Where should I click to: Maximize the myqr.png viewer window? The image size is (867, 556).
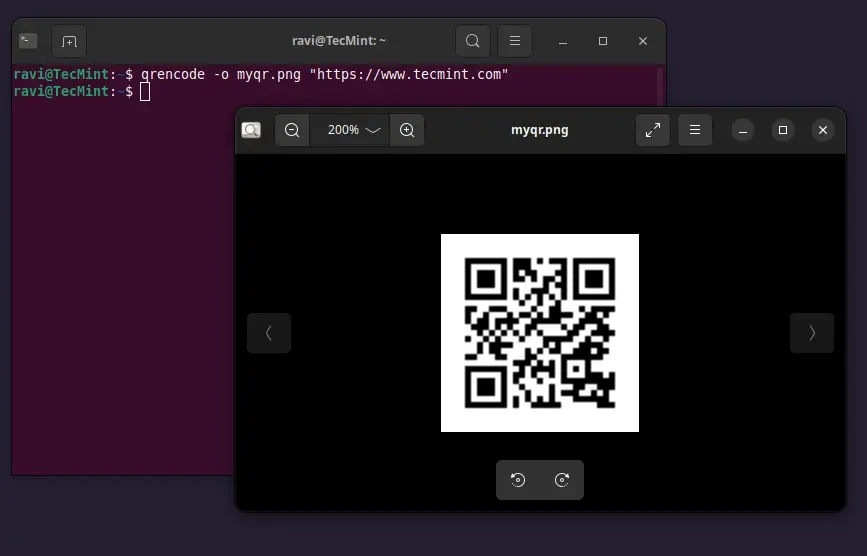click(783, 130)
